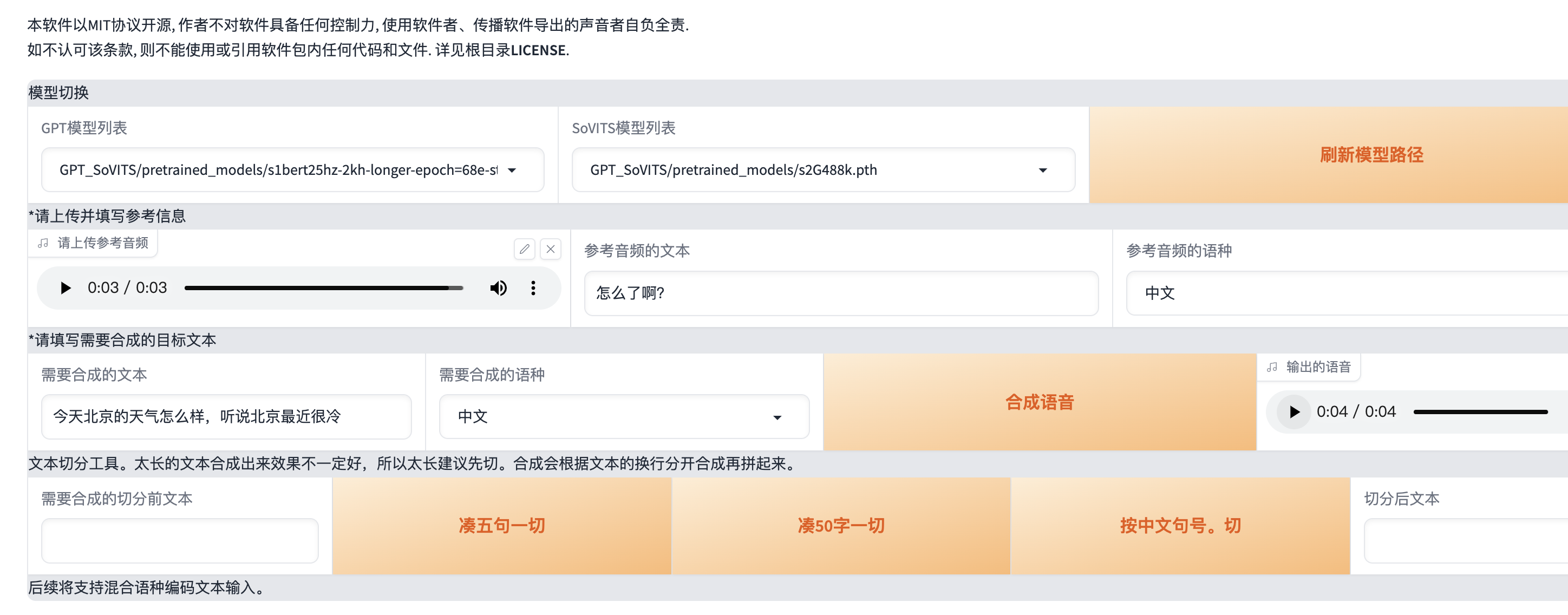Focus the 需要合成的切分前文本 input field
This screenshot has width=1568, height=615.
click(x=180, y=541)
